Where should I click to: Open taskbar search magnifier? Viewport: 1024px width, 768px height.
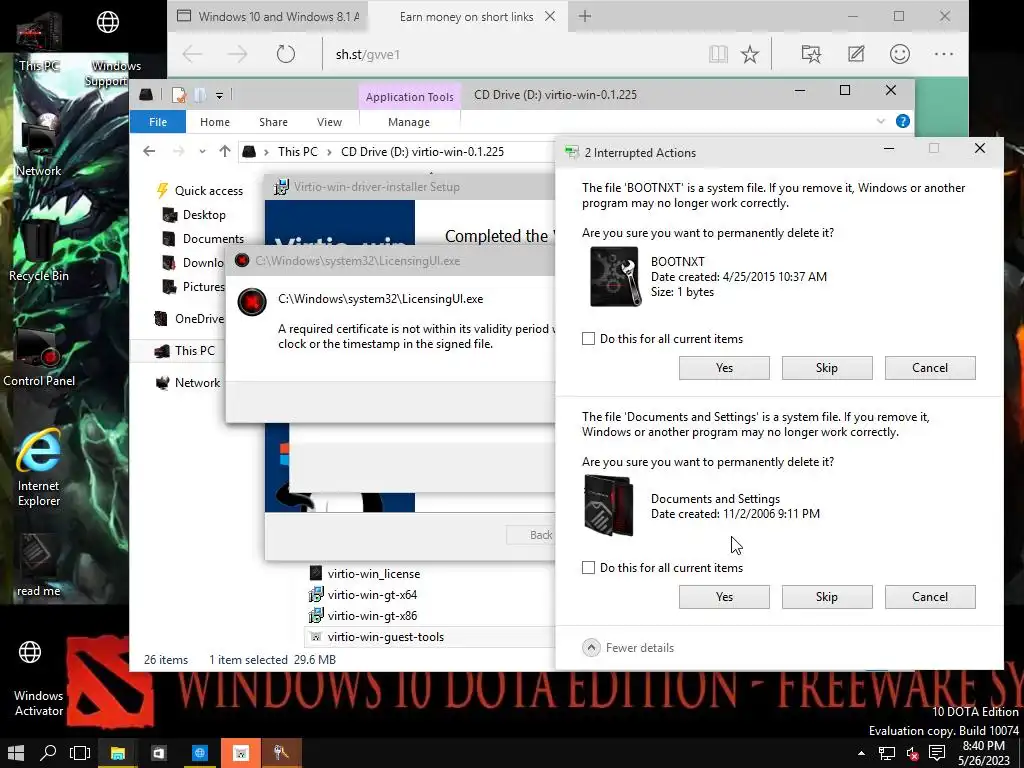pyautogui.click(x=48, y=752)
